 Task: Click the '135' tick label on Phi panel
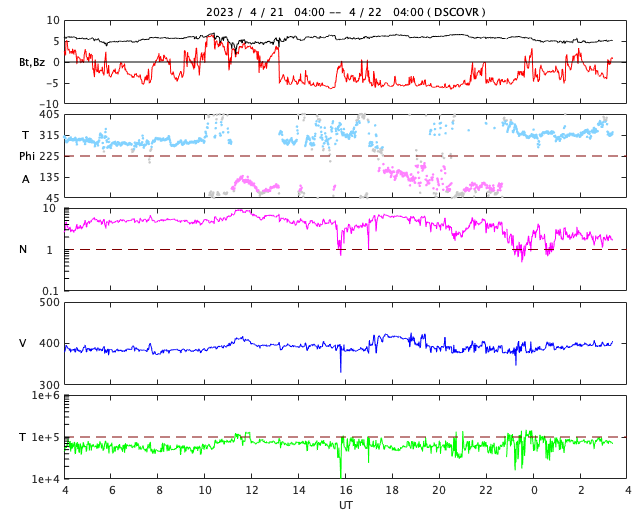pyautogui.click(x=49, y=177)
